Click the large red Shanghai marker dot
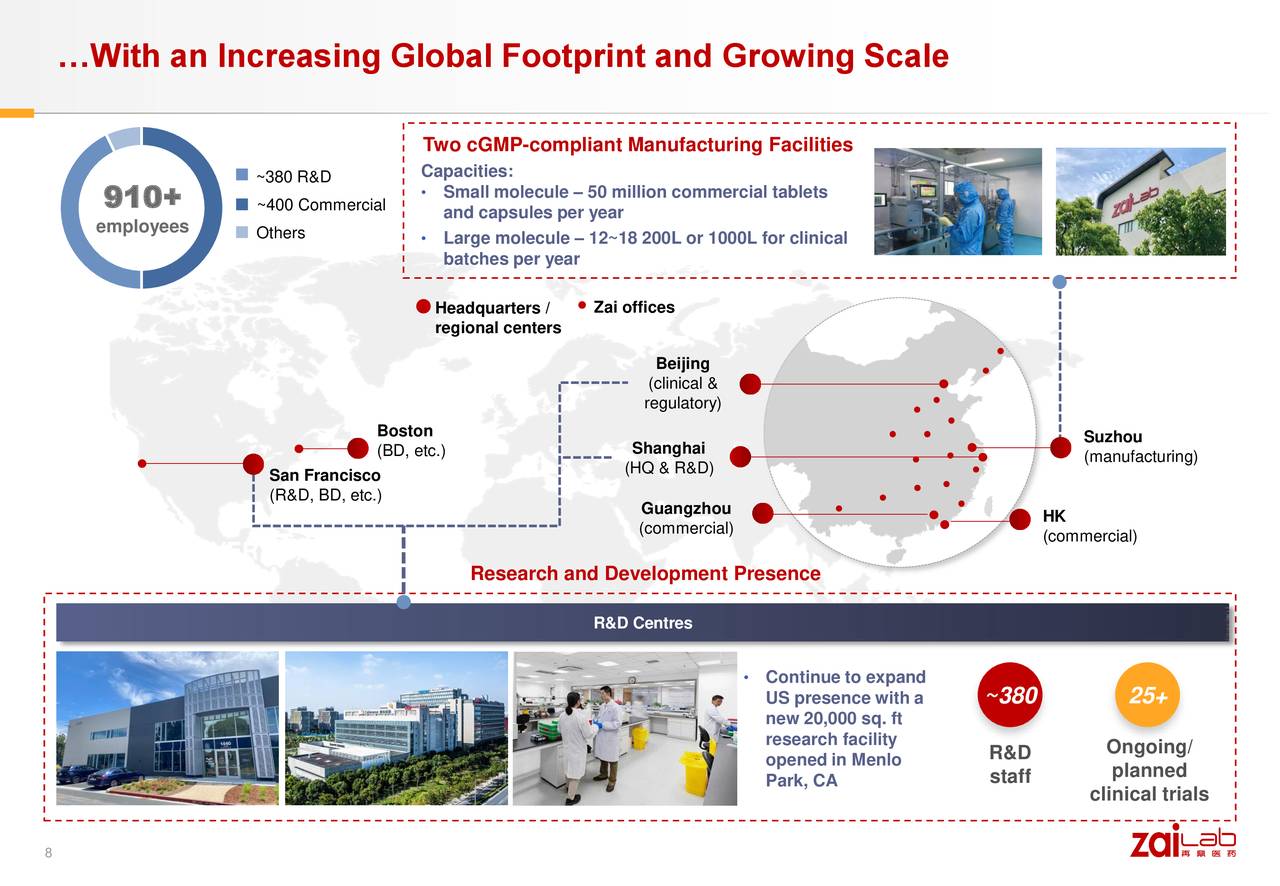Screen dimensions: 1280x886 pyautogui.click(x=740, y=457)
